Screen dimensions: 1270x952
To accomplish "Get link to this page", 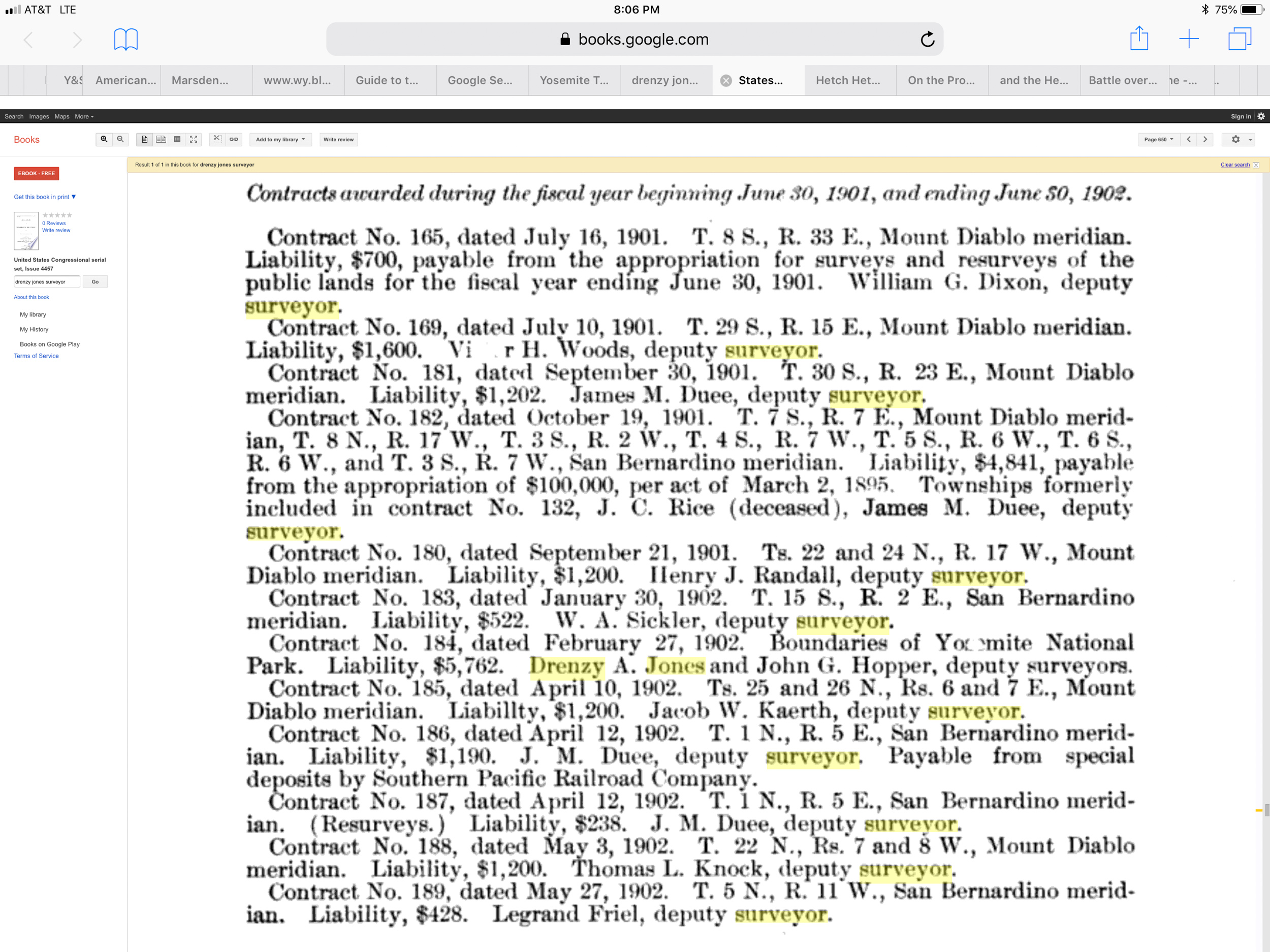I will (x=234, y=140).
